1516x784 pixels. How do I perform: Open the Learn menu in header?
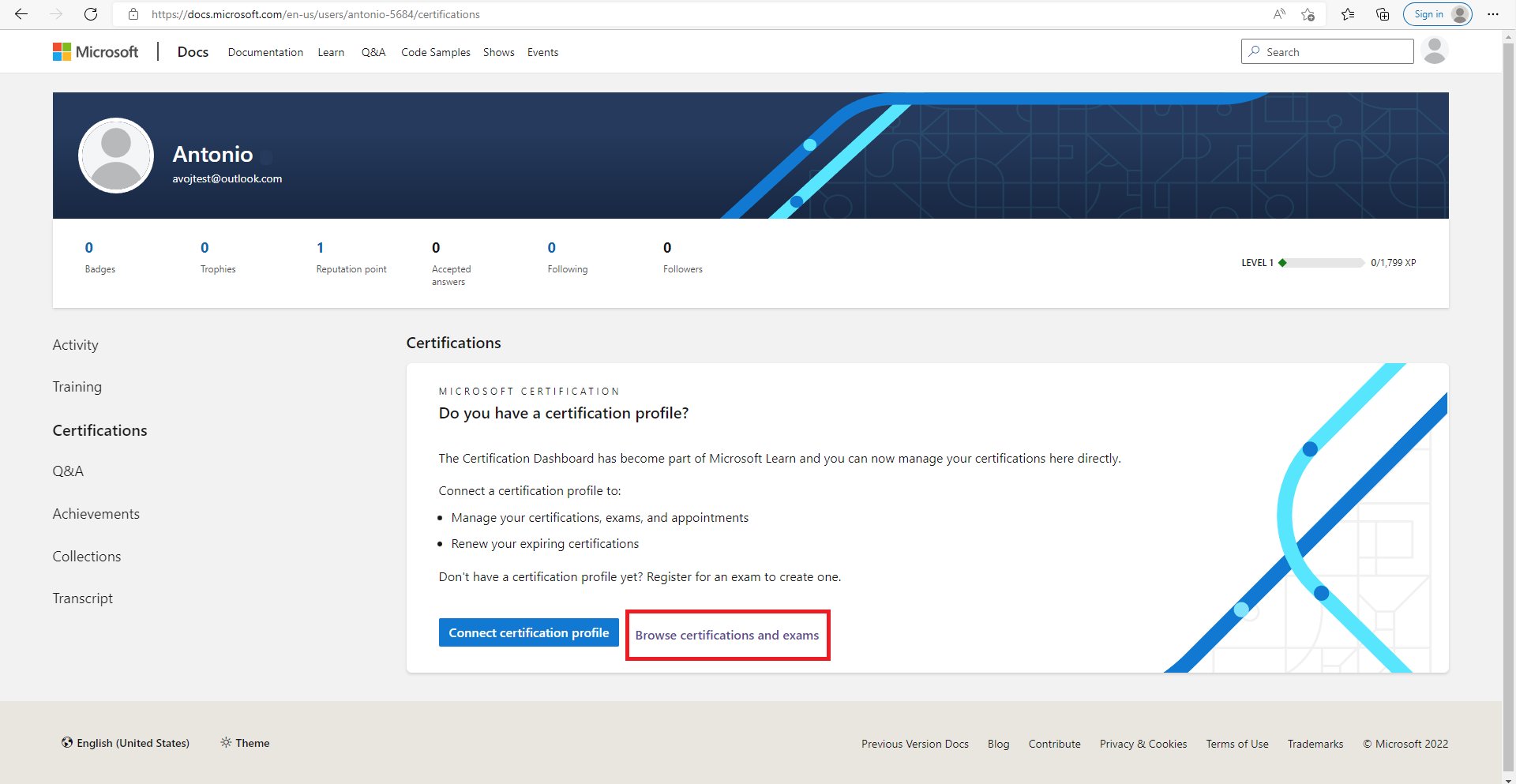(x=331, y=52)
